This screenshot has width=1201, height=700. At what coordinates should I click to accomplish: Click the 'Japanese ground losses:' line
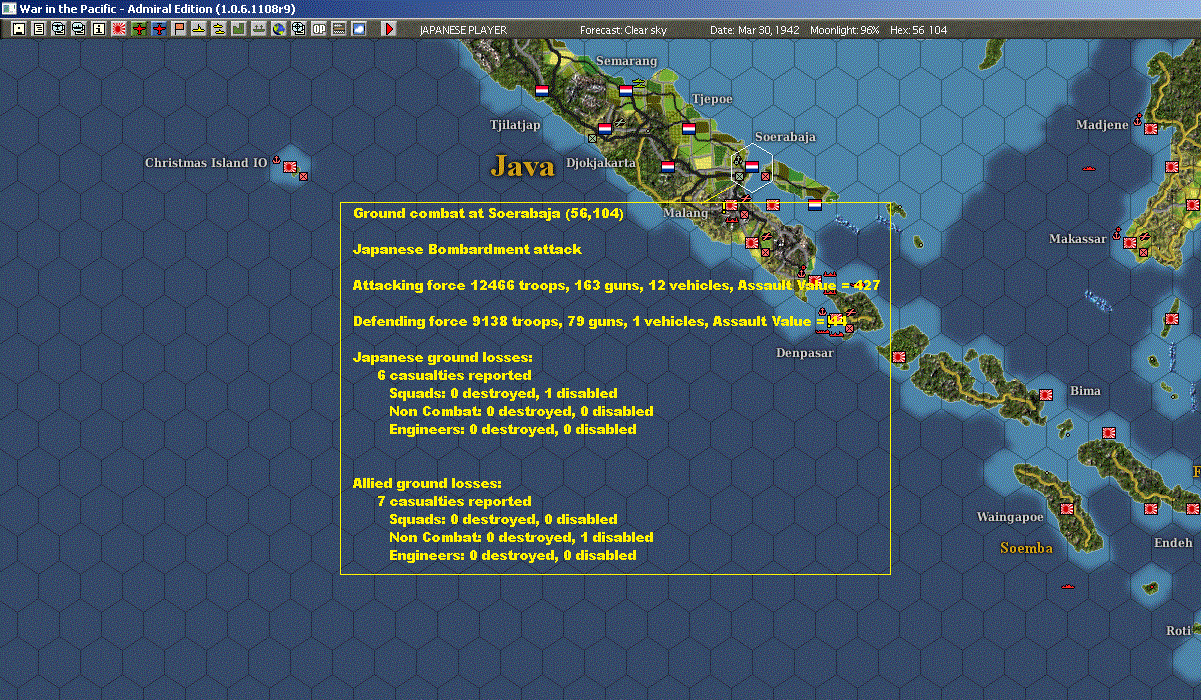click(443, 357)
